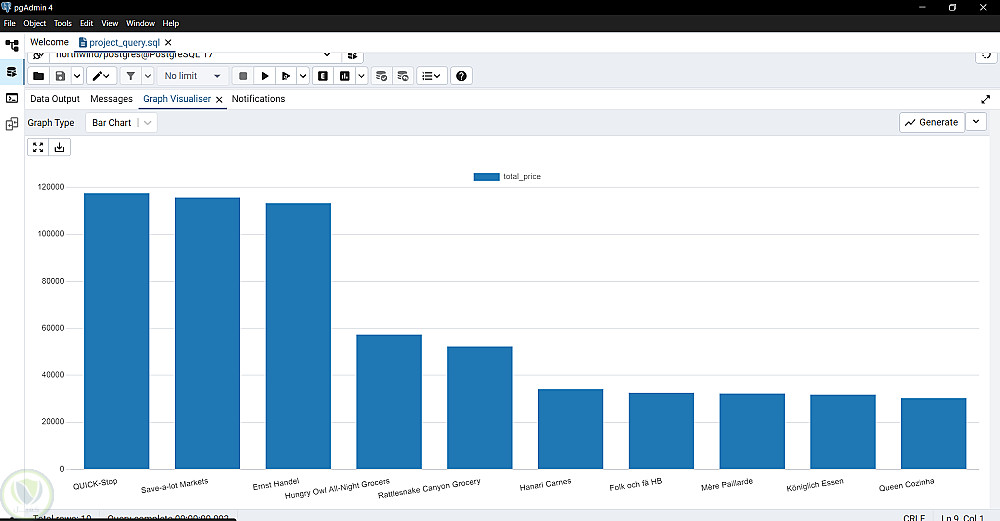Click the 'Königlich Essen' axis label
Image resolution: width=1000 pixels, height=521 pixels.
(x=815, y=485)
